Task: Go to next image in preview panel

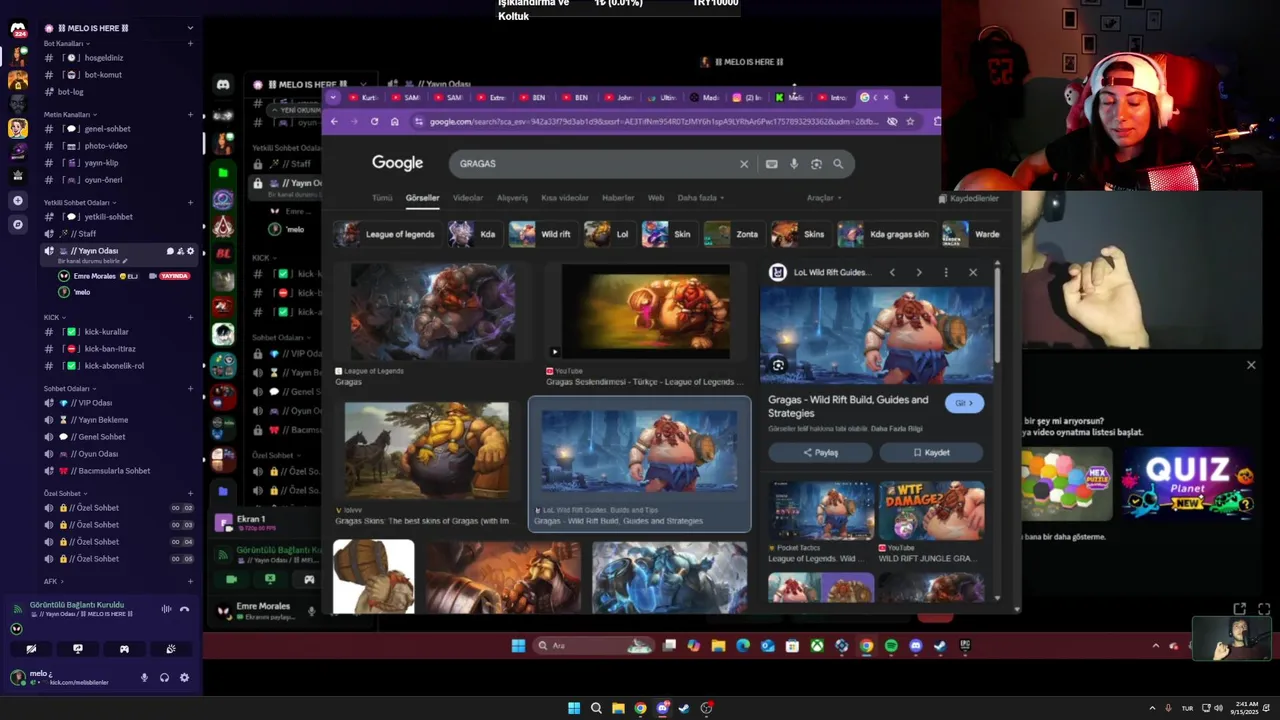Action: [919, 272]
